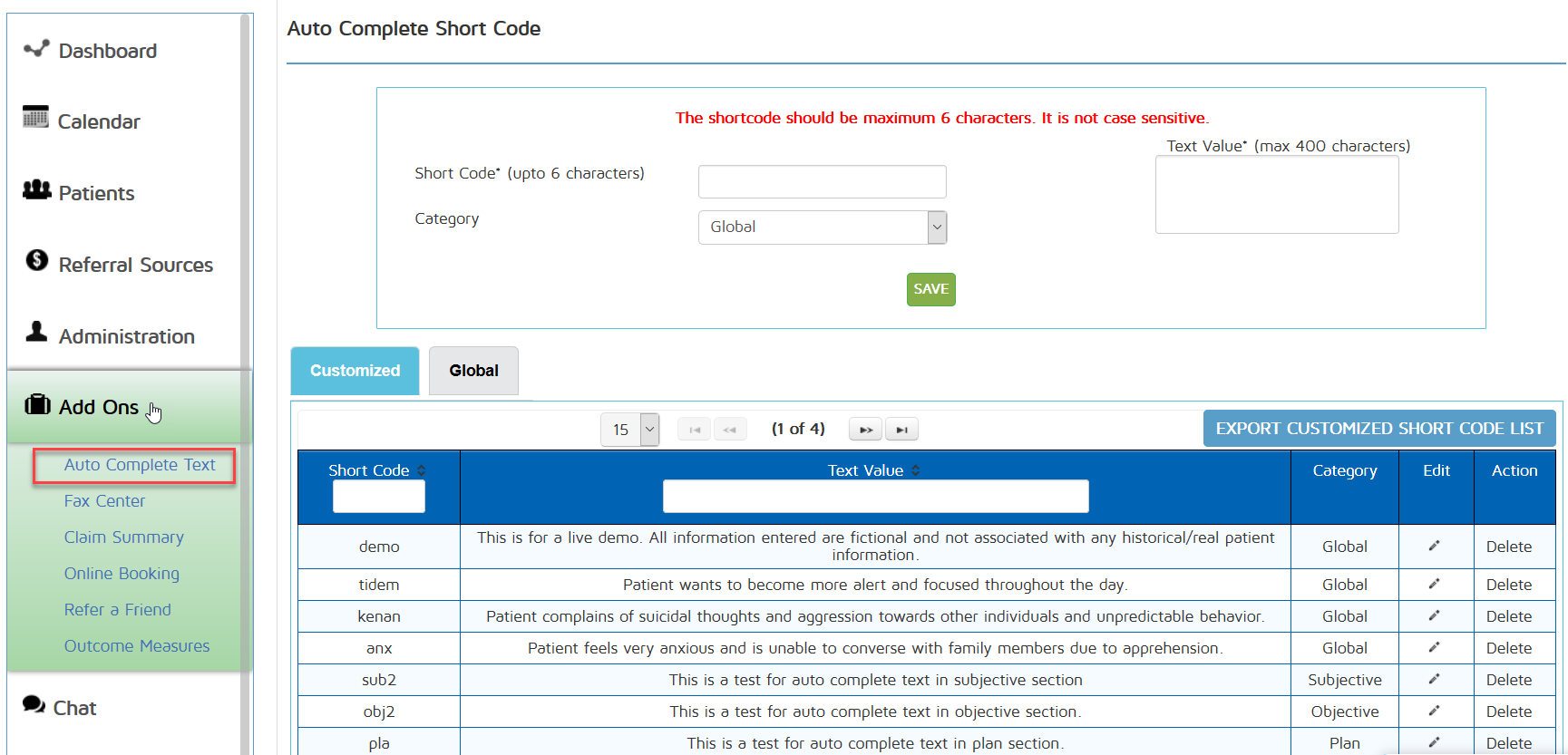Sort table by Short Code column

422,470
